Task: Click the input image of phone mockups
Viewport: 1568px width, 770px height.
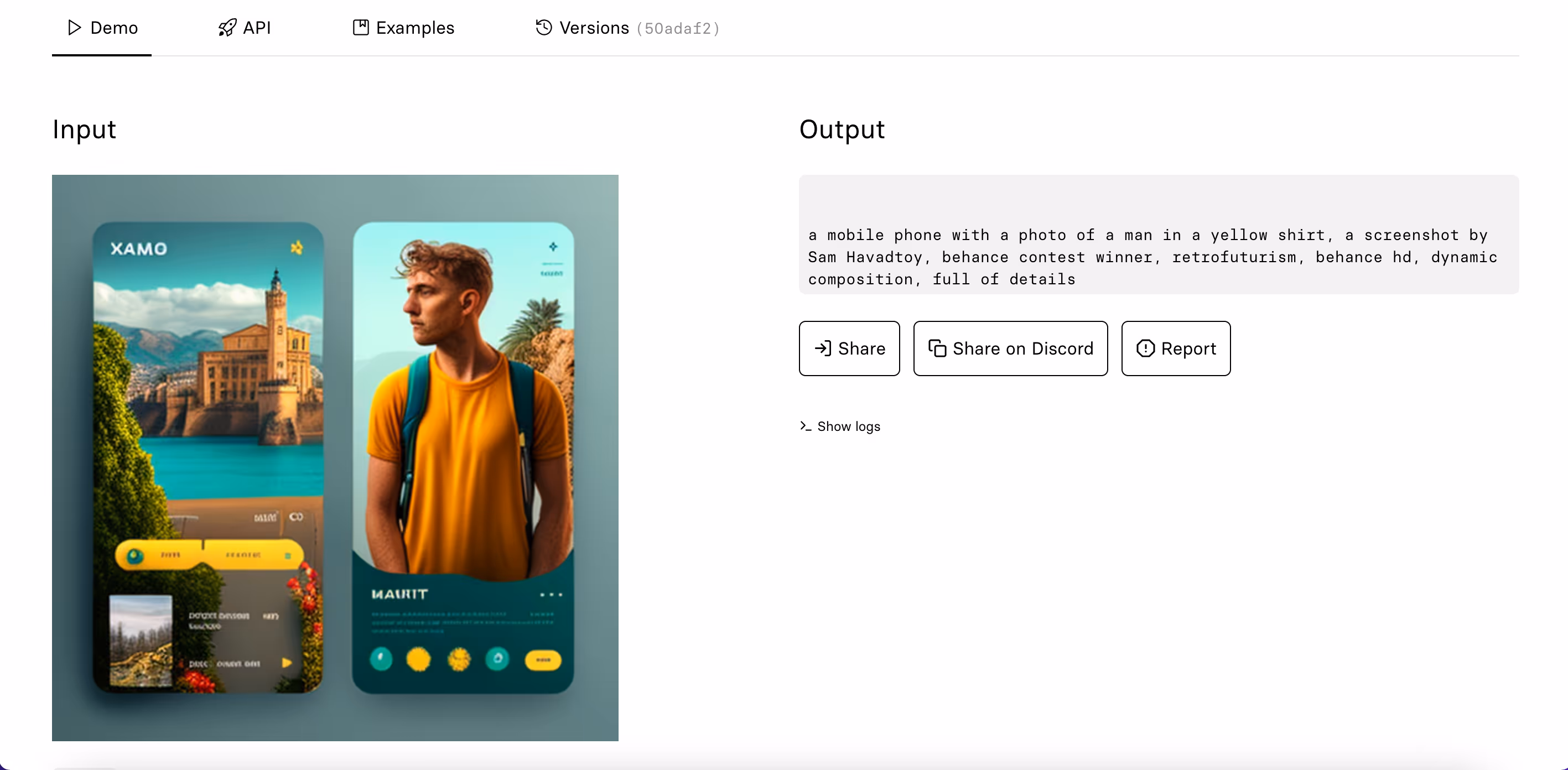Action: (x=335, y=457)
